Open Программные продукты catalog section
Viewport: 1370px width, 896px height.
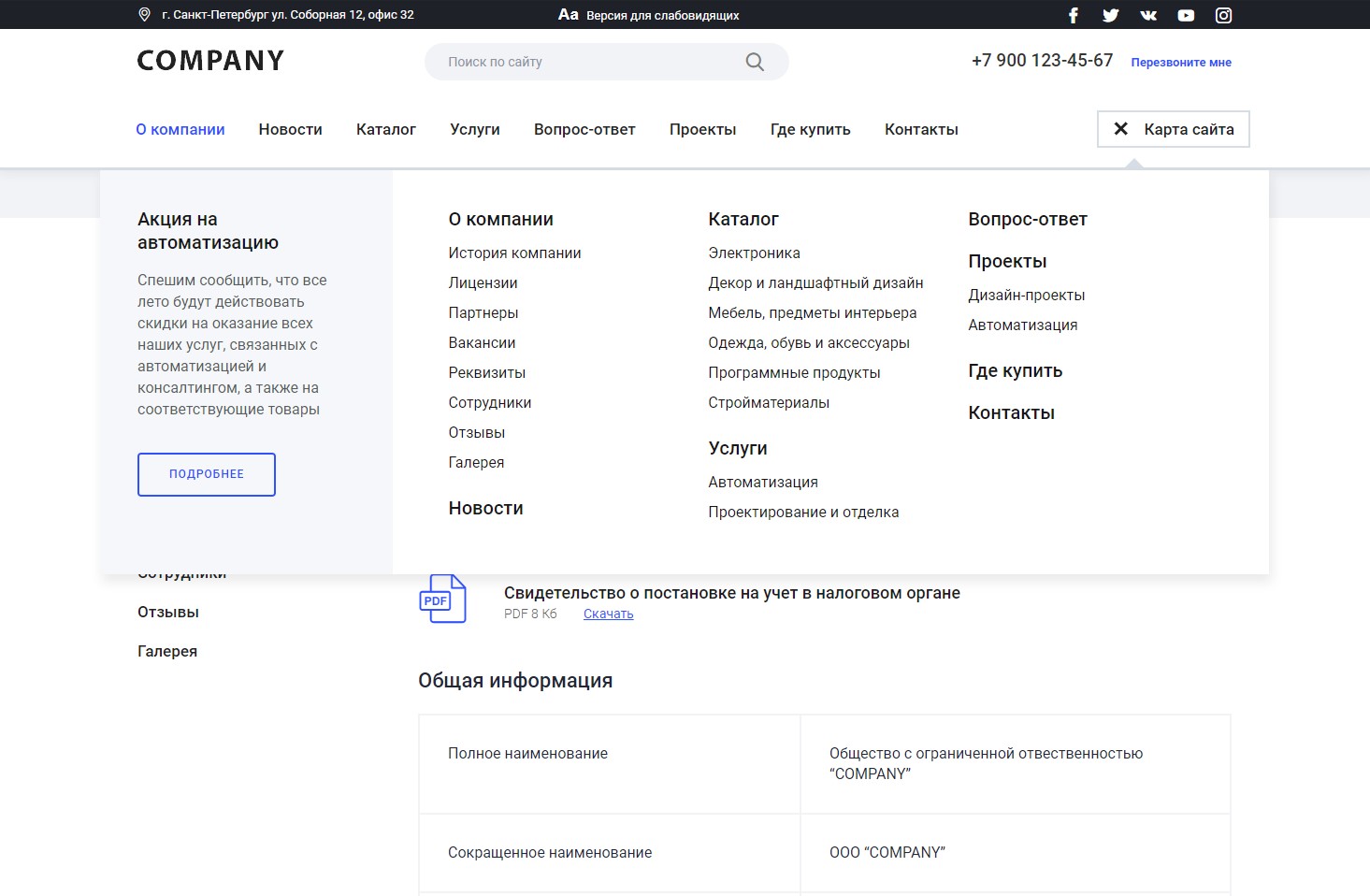click(x=794, y=372)
